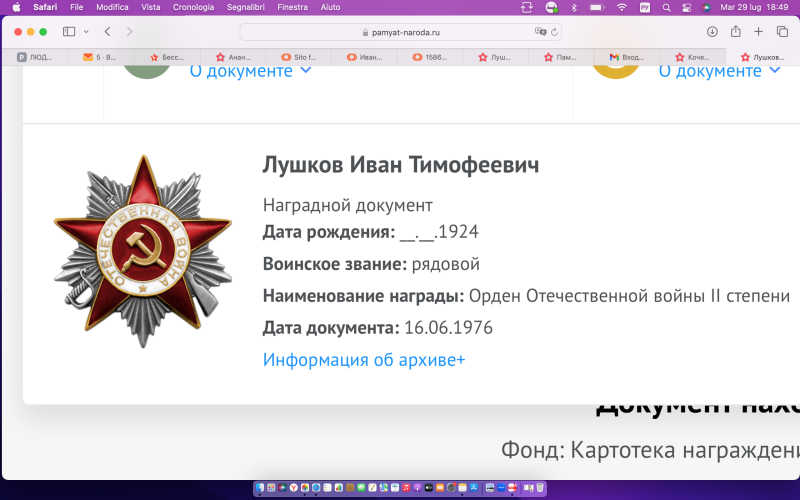Screen dimensions: 800x500
Task: Click the Bluetooth menu bar icon
Action: [573, 7]
